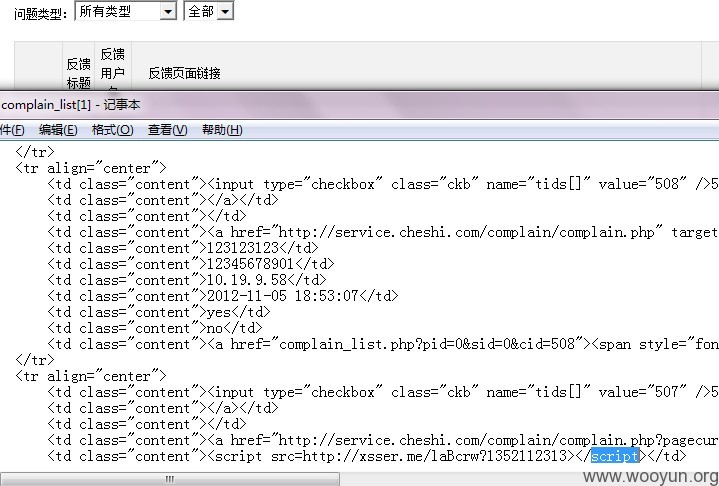Click the line containing no</td>
The image size is (719, 486).
click(155, 328)
